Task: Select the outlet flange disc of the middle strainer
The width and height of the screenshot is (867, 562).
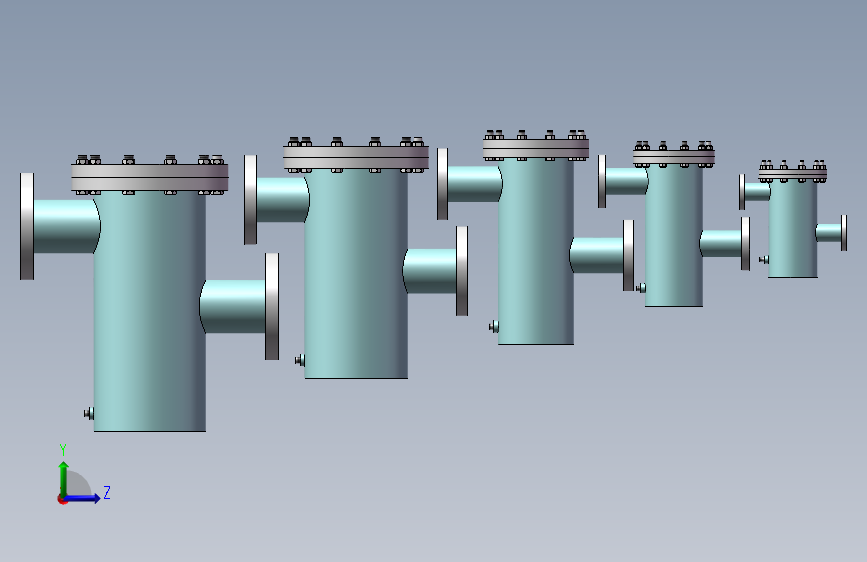Action: pyautogui.click(x=629, y=255)
